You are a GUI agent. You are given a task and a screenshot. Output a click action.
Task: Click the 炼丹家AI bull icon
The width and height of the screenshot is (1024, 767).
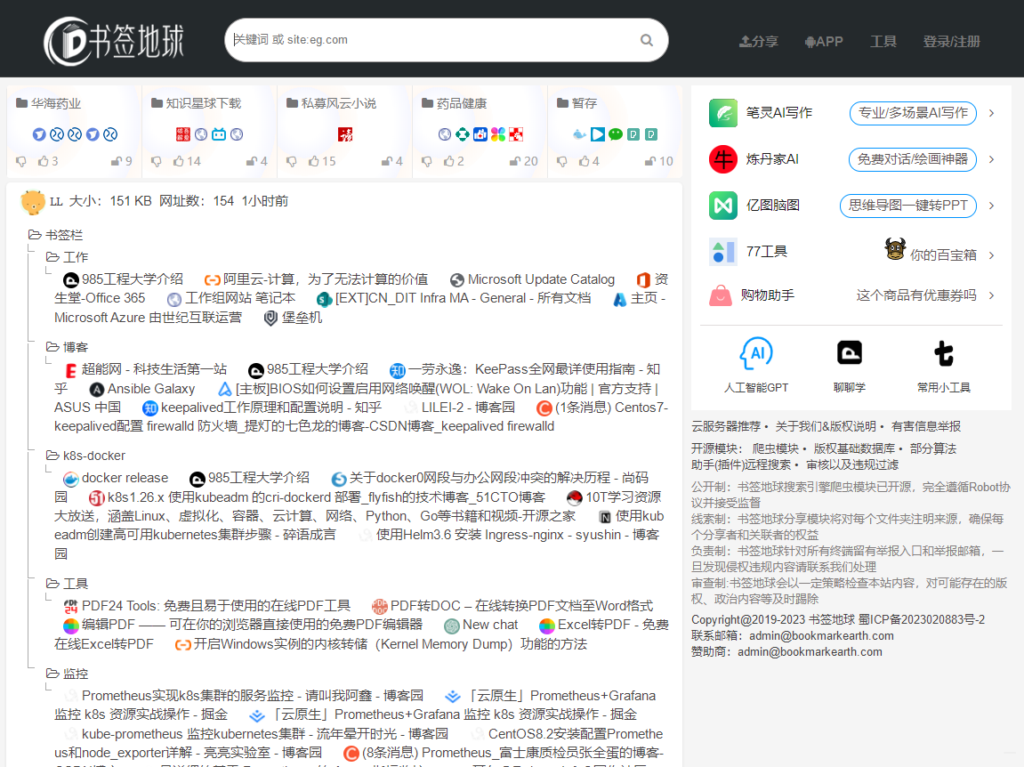pos(722,158)
